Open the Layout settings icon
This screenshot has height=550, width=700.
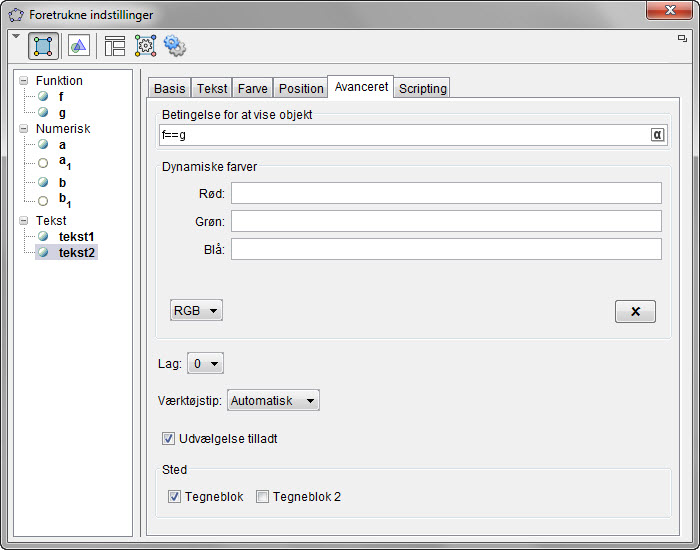tap(115, 46)
